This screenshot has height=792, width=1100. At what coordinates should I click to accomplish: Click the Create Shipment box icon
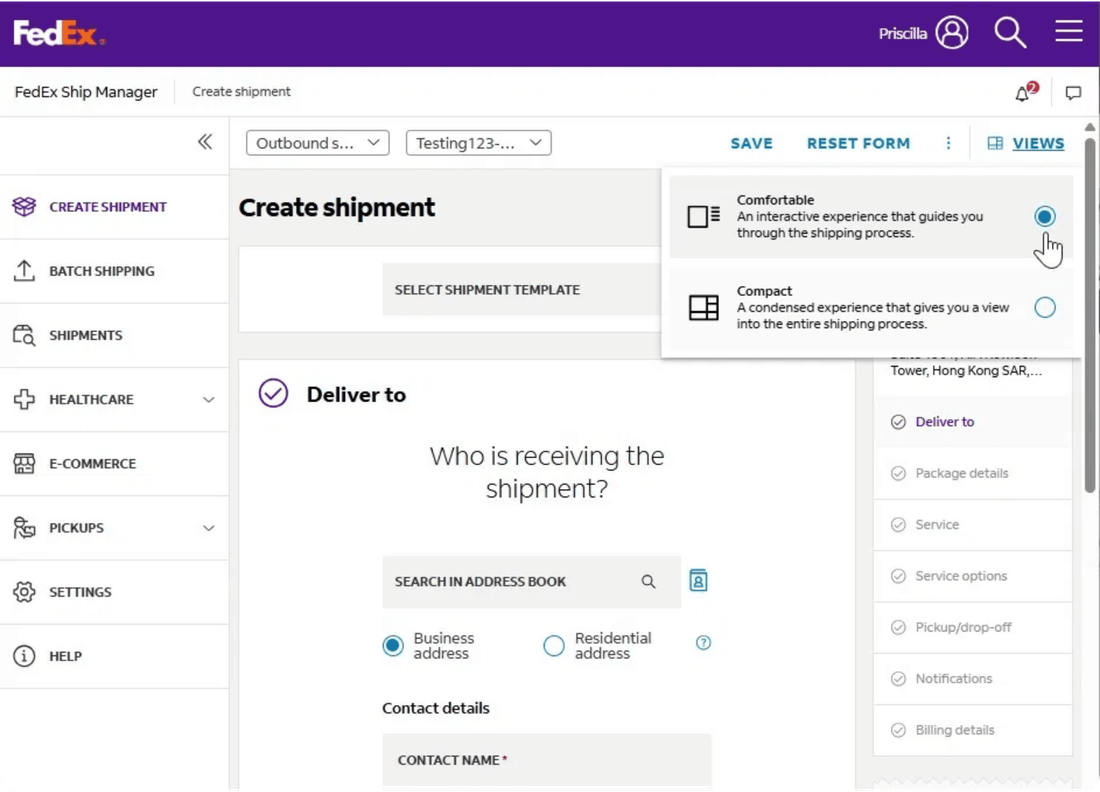24,206
